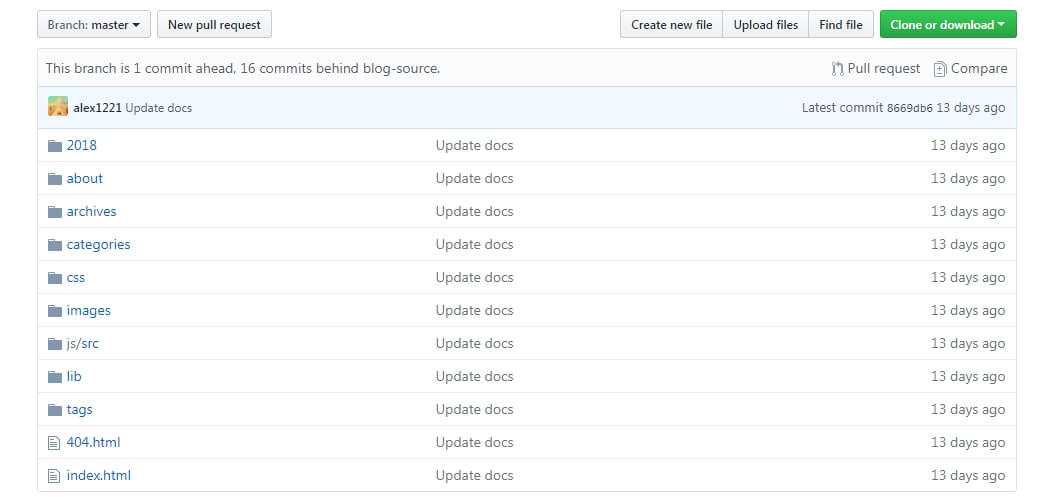Click Update docs commit in js/src row
Viewport: 1049px width, 497px height.
474,343
